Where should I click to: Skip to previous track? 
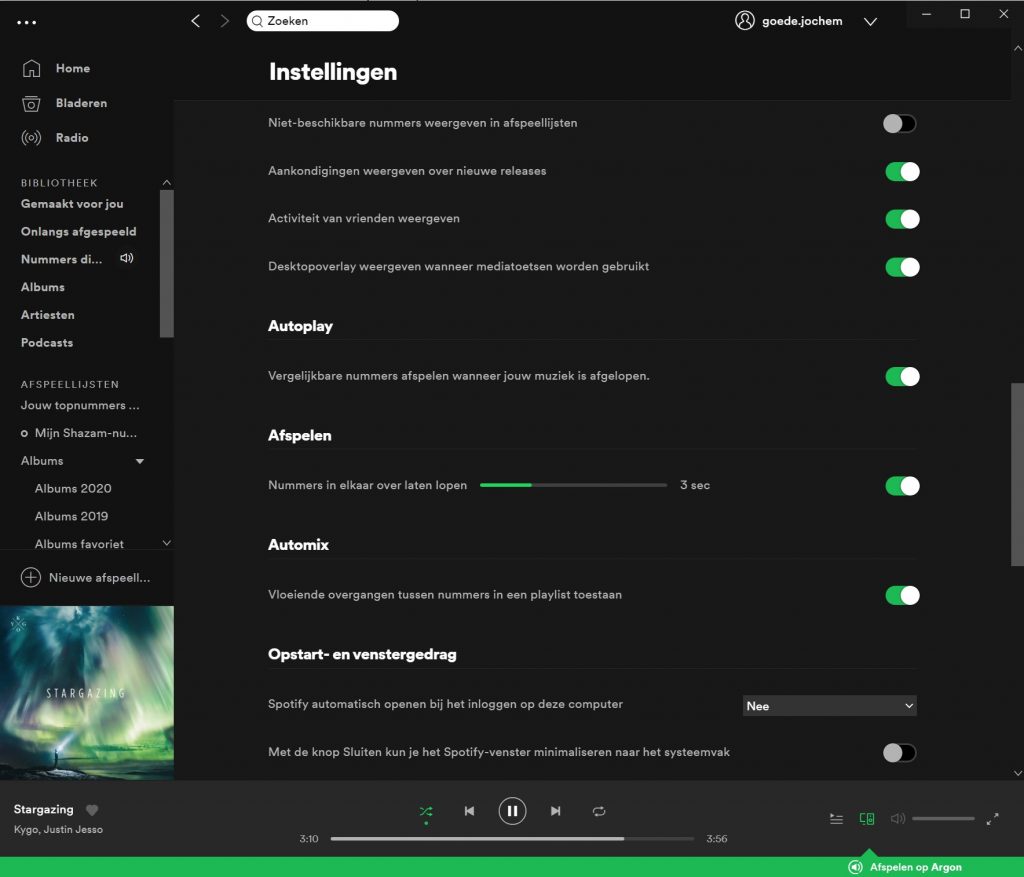tap(469, 811)
